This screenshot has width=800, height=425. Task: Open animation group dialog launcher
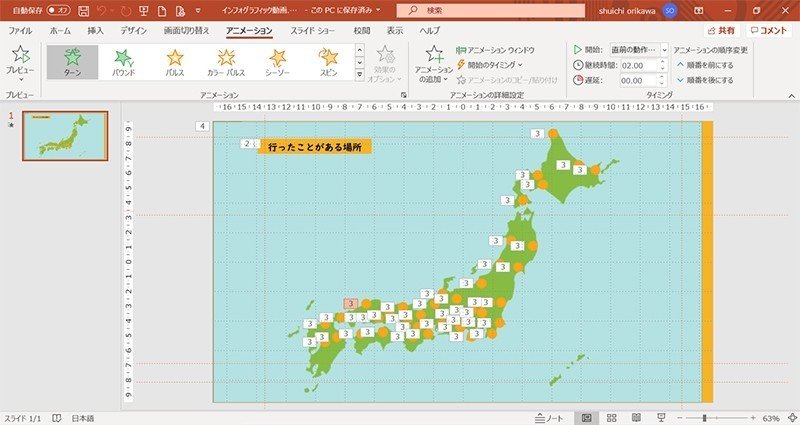click(x=404, y=95)
